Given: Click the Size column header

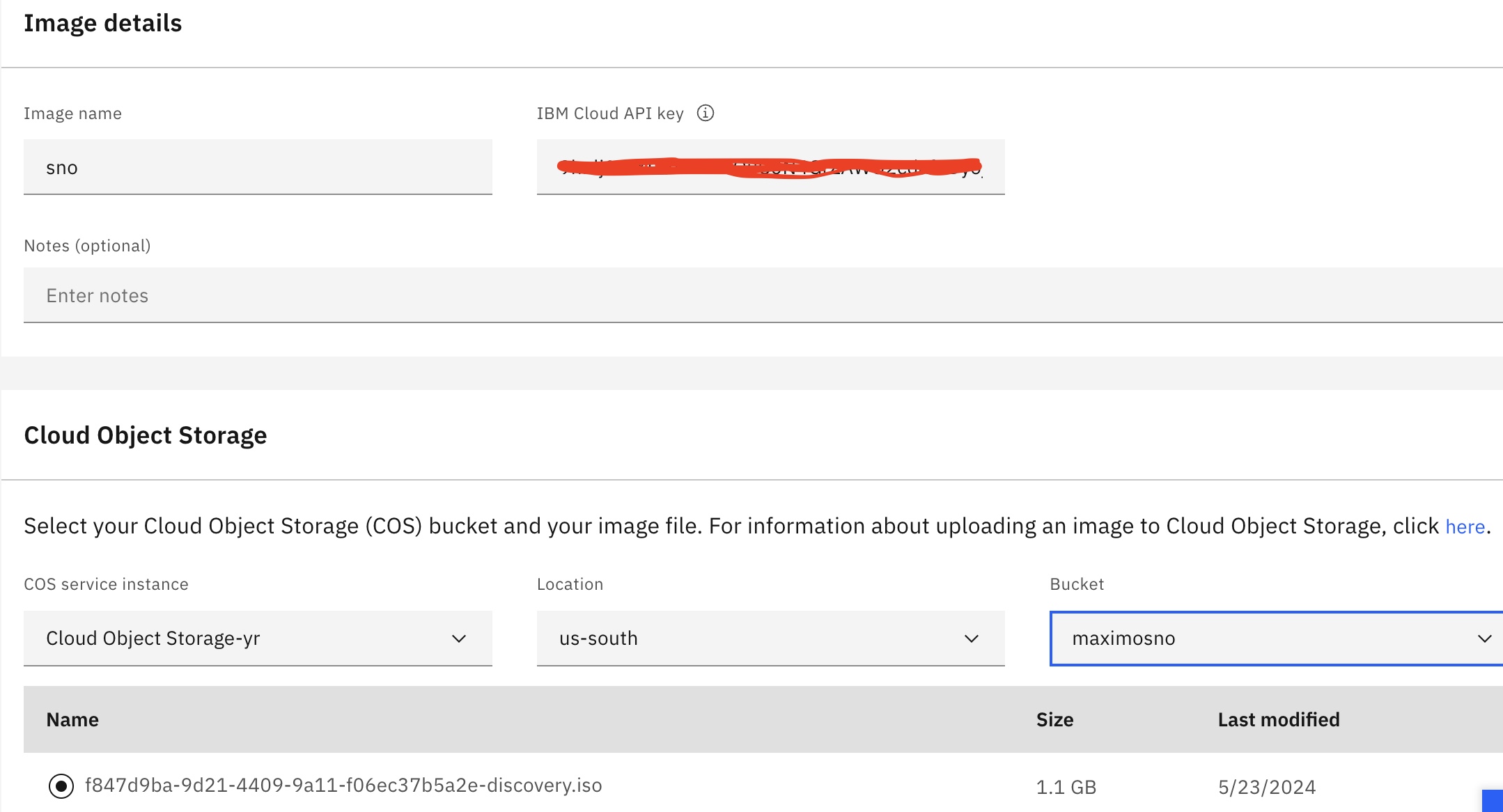Looking at the screenshot, I should pos(1054,719).
